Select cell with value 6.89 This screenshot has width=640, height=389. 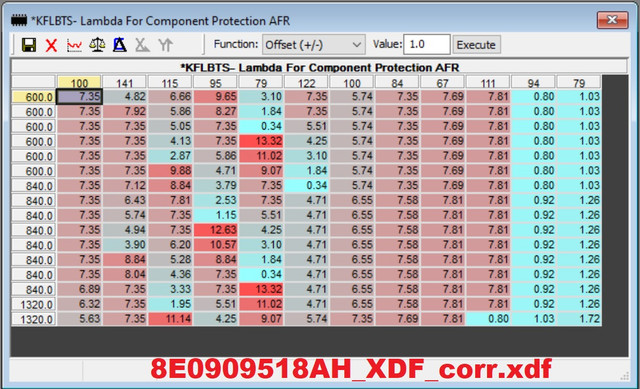pos(79,289)
